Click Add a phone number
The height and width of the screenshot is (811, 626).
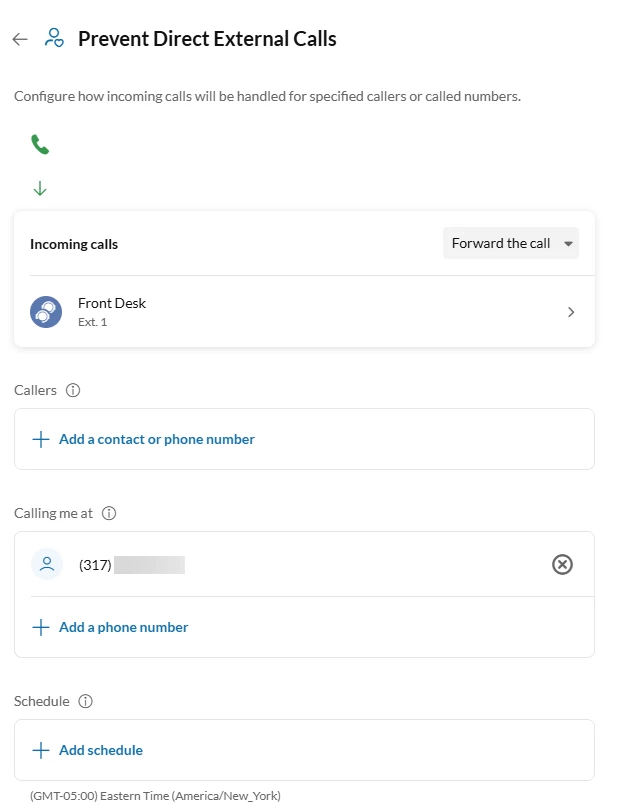[x=123, y=627]
